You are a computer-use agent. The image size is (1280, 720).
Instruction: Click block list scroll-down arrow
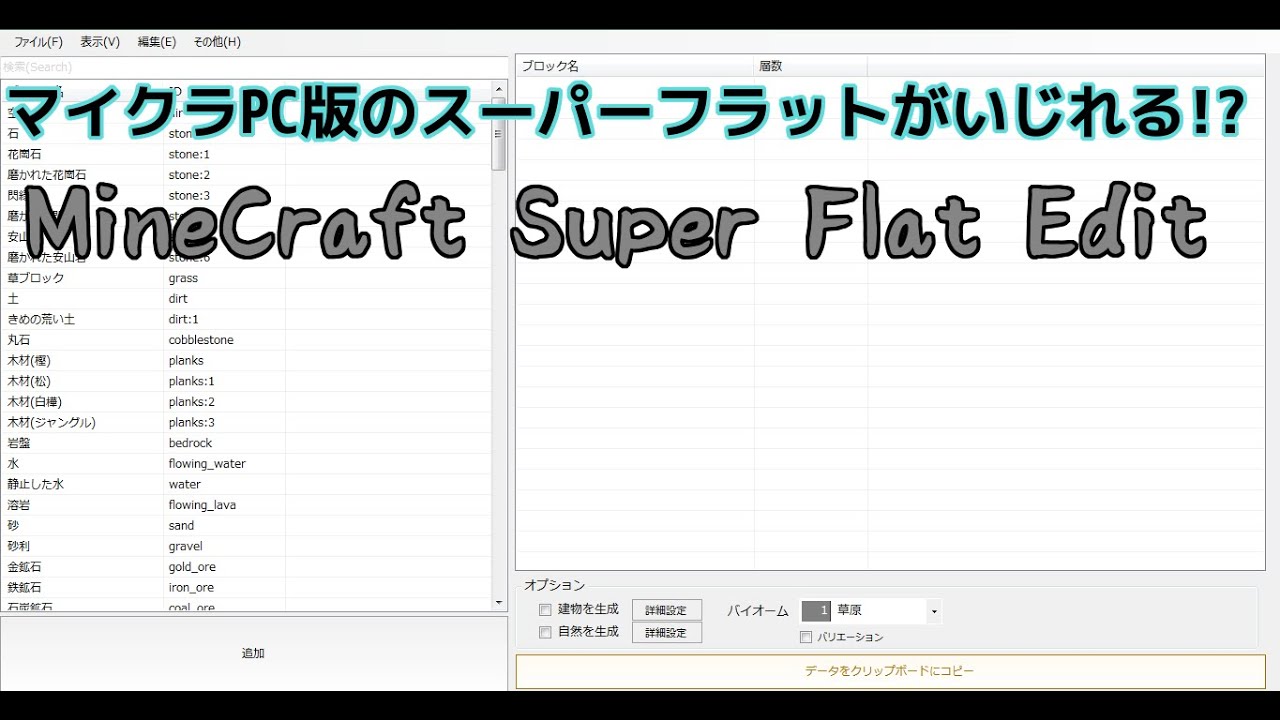pyautogui.click(x=499, y=603)
